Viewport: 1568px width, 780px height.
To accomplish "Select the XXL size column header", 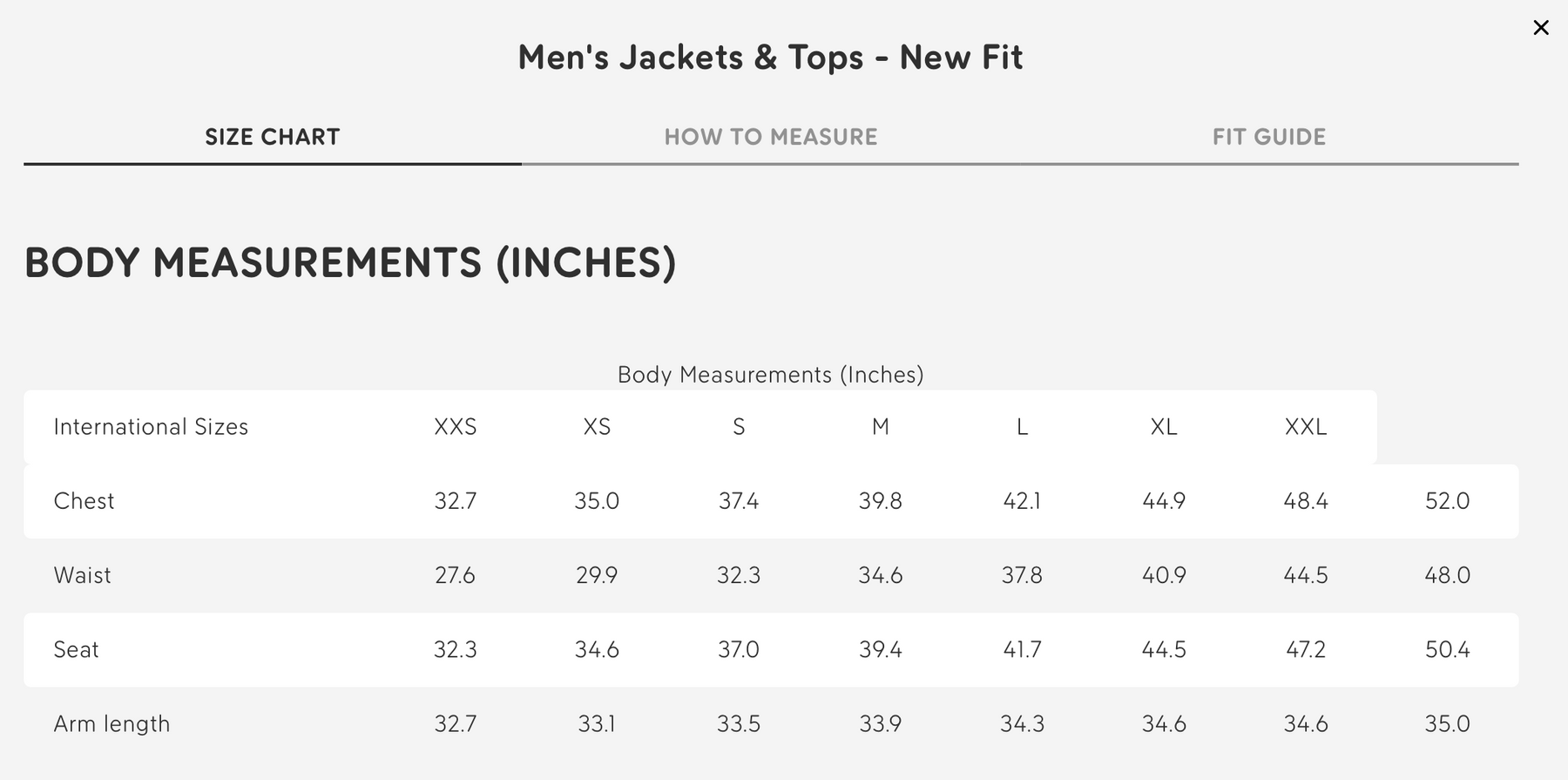I will [x=1305, y=427].
